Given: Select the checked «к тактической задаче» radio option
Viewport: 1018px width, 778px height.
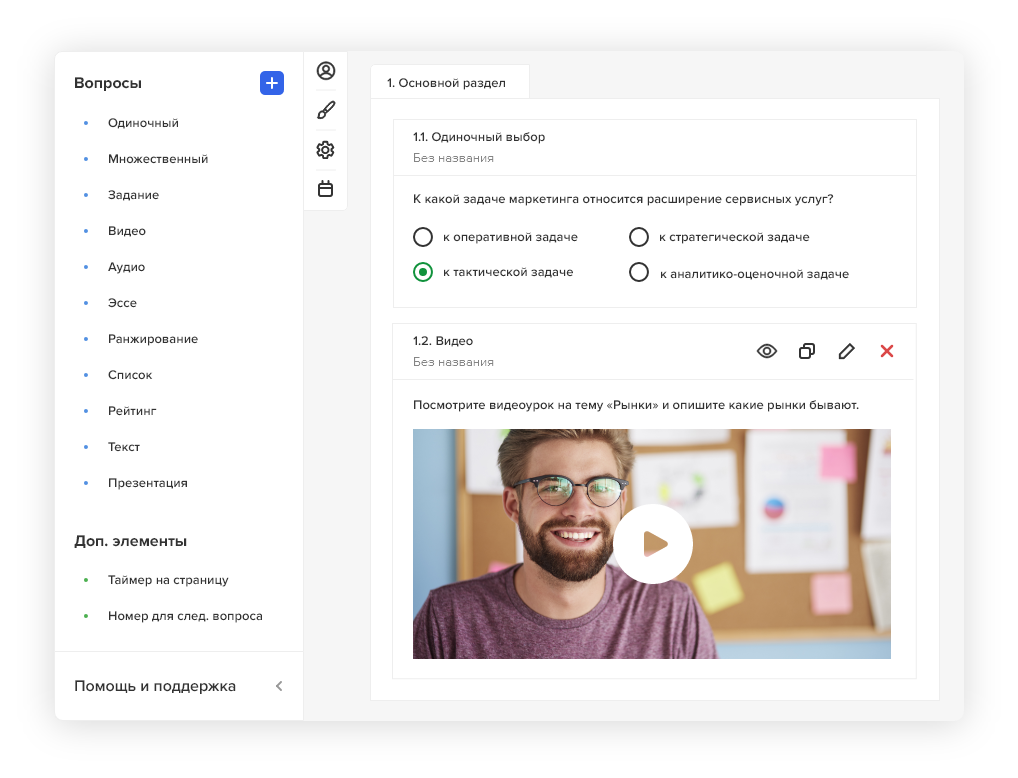Looking at the screenshot, I should (x=423, y=272).
